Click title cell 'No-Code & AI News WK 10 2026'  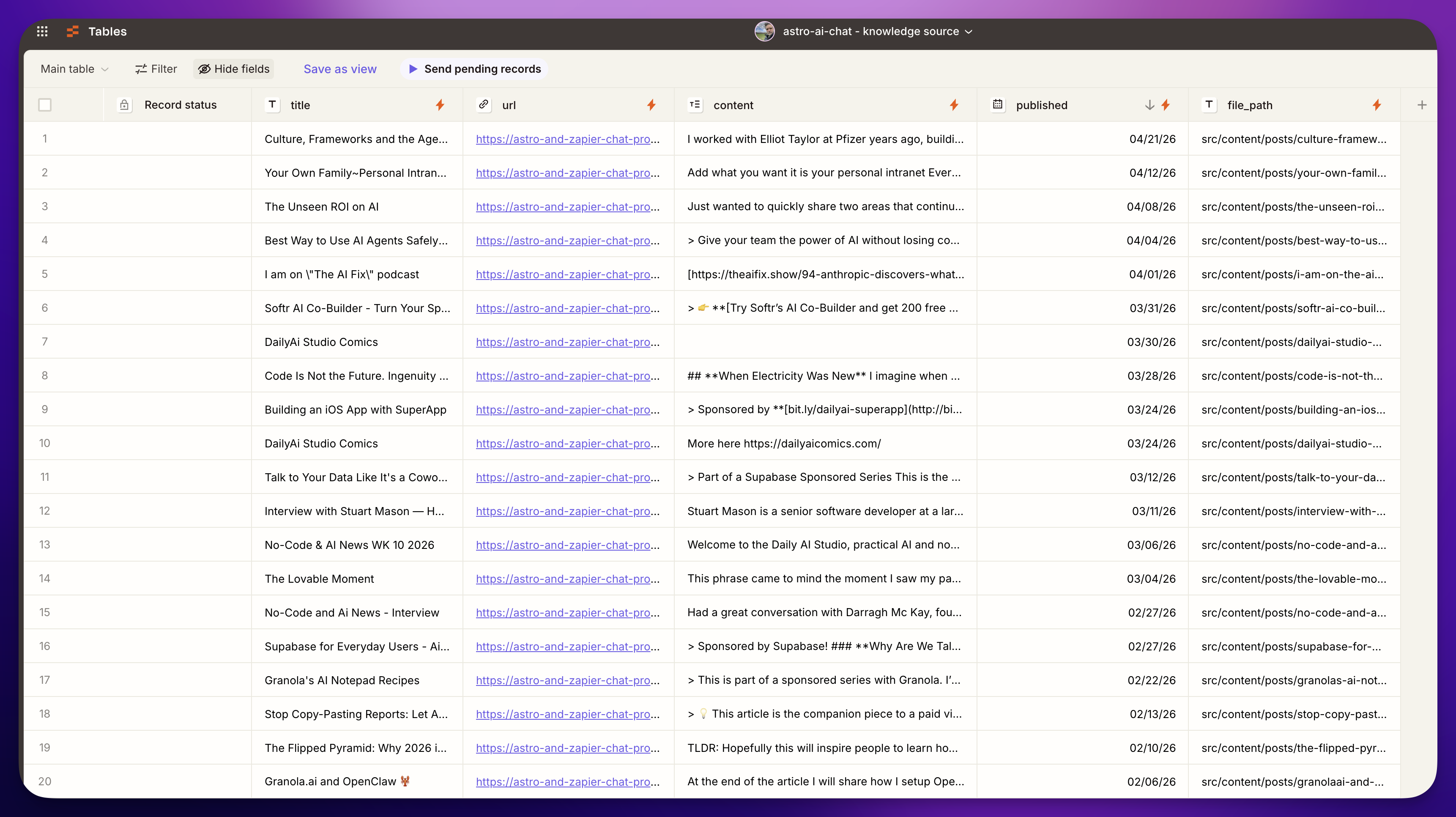[x=357, y=545]
